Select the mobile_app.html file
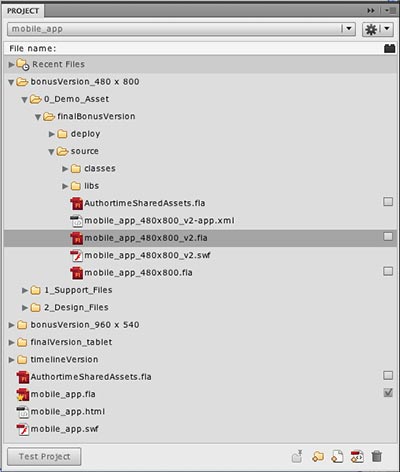 pos(68,412)
